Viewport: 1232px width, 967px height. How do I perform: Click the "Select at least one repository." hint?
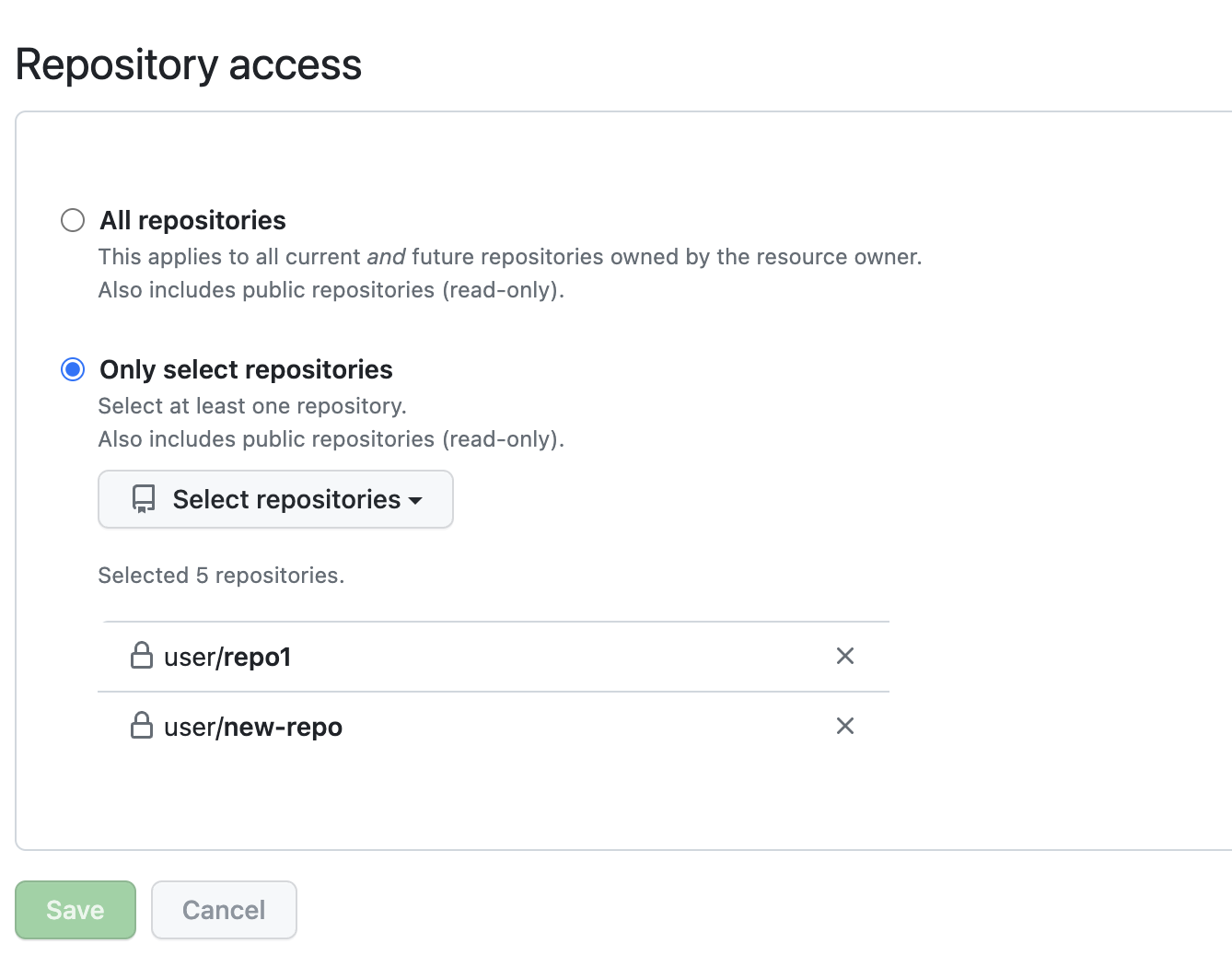coord(252,406)
